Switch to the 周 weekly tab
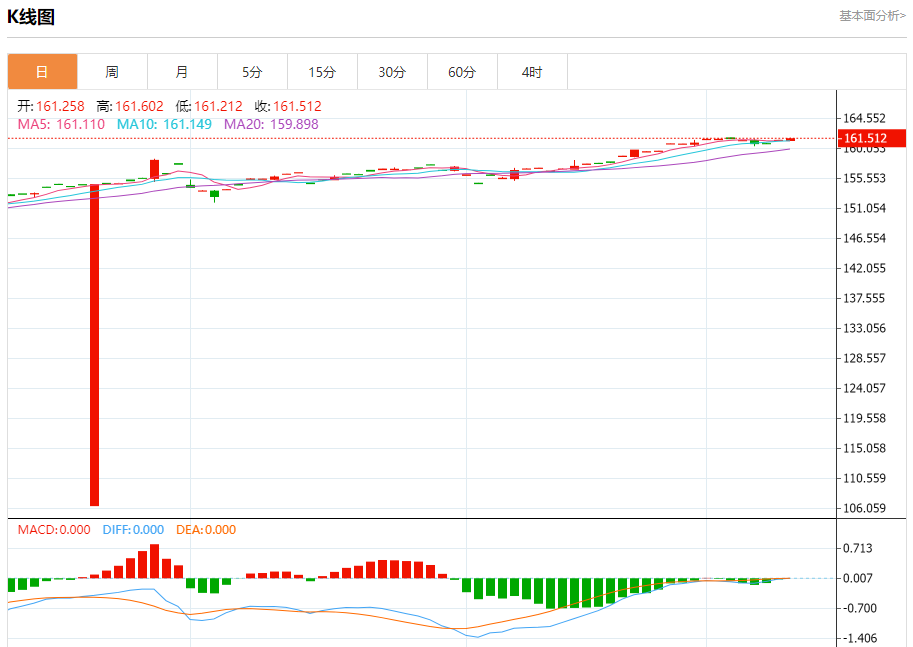The image size is (913, 647). [x=112, y=72]
